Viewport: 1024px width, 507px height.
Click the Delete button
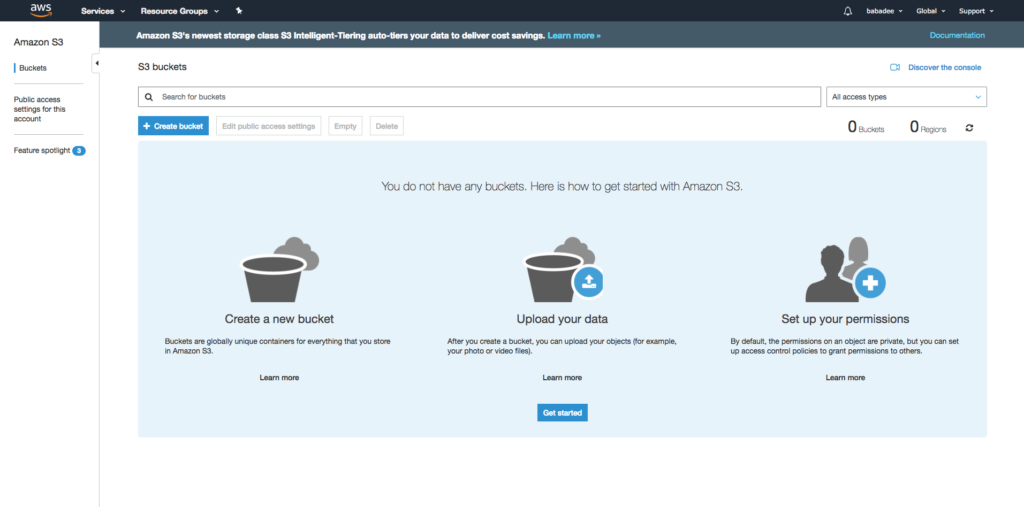(387, 126)
